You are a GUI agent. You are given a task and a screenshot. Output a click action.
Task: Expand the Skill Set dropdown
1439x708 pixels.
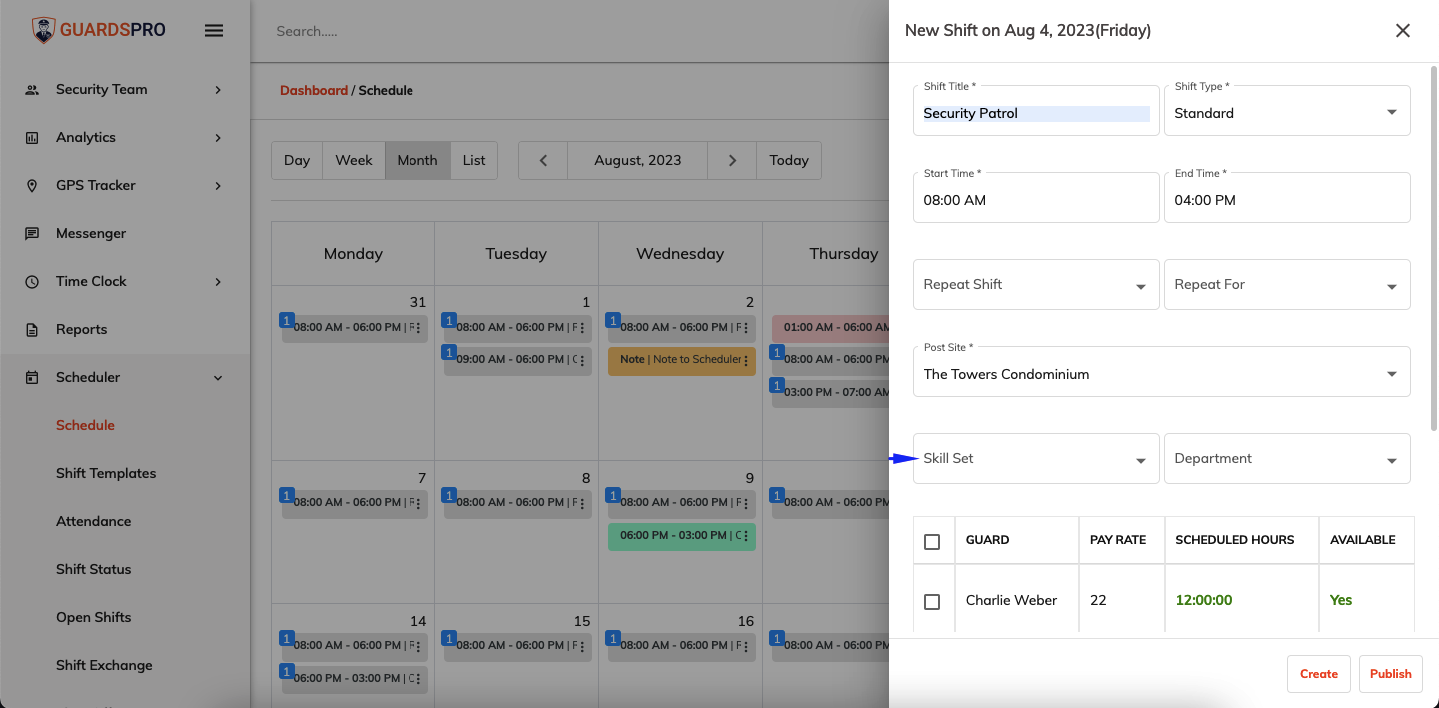(x=1036, y=458)
